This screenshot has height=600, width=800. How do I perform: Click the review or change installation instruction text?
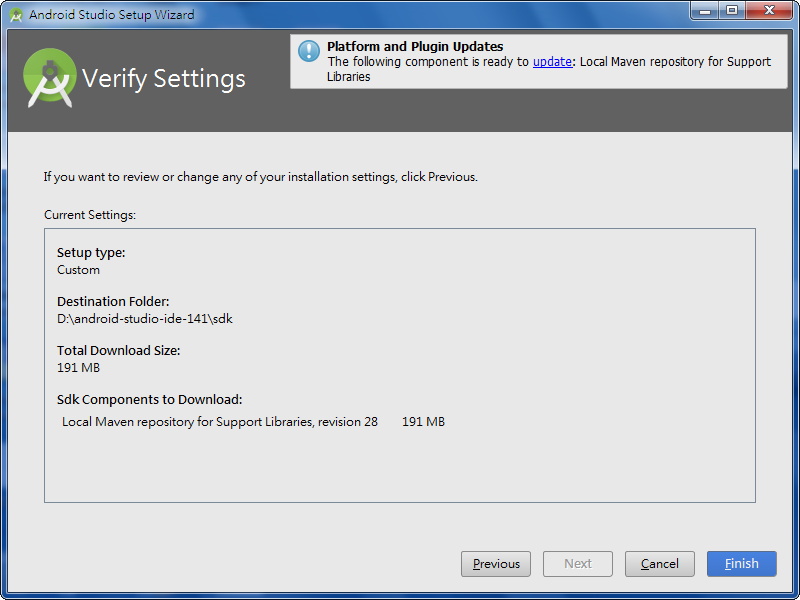[260, 177]
